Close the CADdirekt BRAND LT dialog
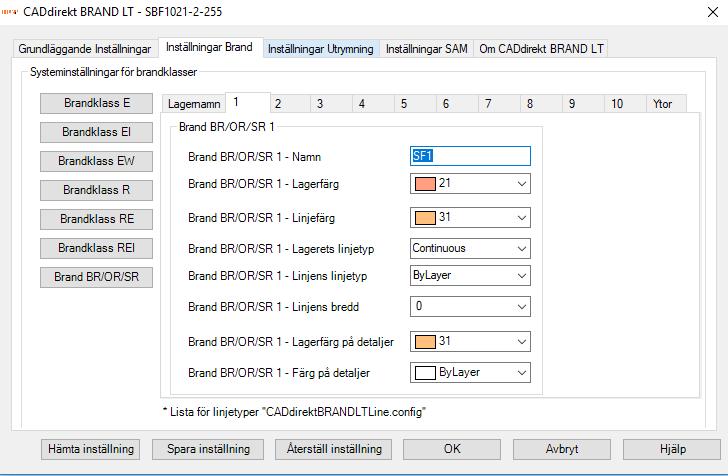The image size is (728, 476). [713, 12]
